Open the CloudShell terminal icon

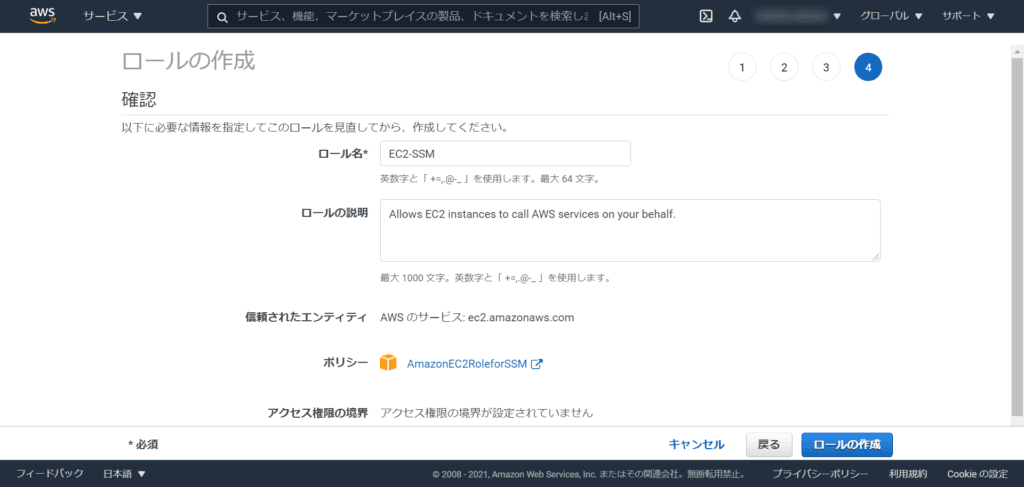[x=705, y=16]
